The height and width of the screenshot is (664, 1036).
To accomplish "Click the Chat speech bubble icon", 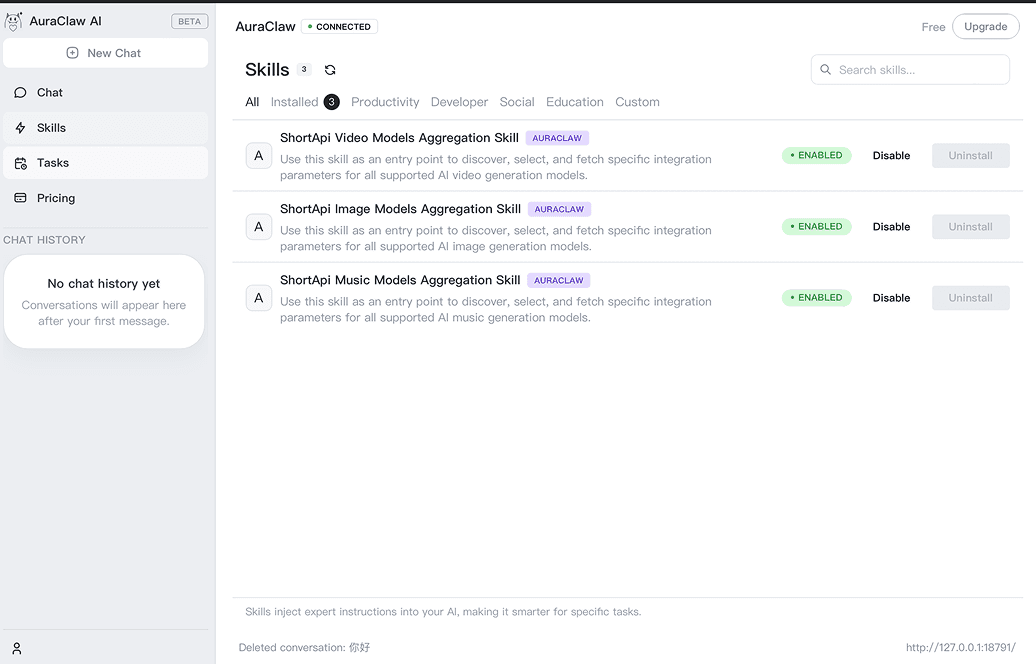I will pos(20,92).
